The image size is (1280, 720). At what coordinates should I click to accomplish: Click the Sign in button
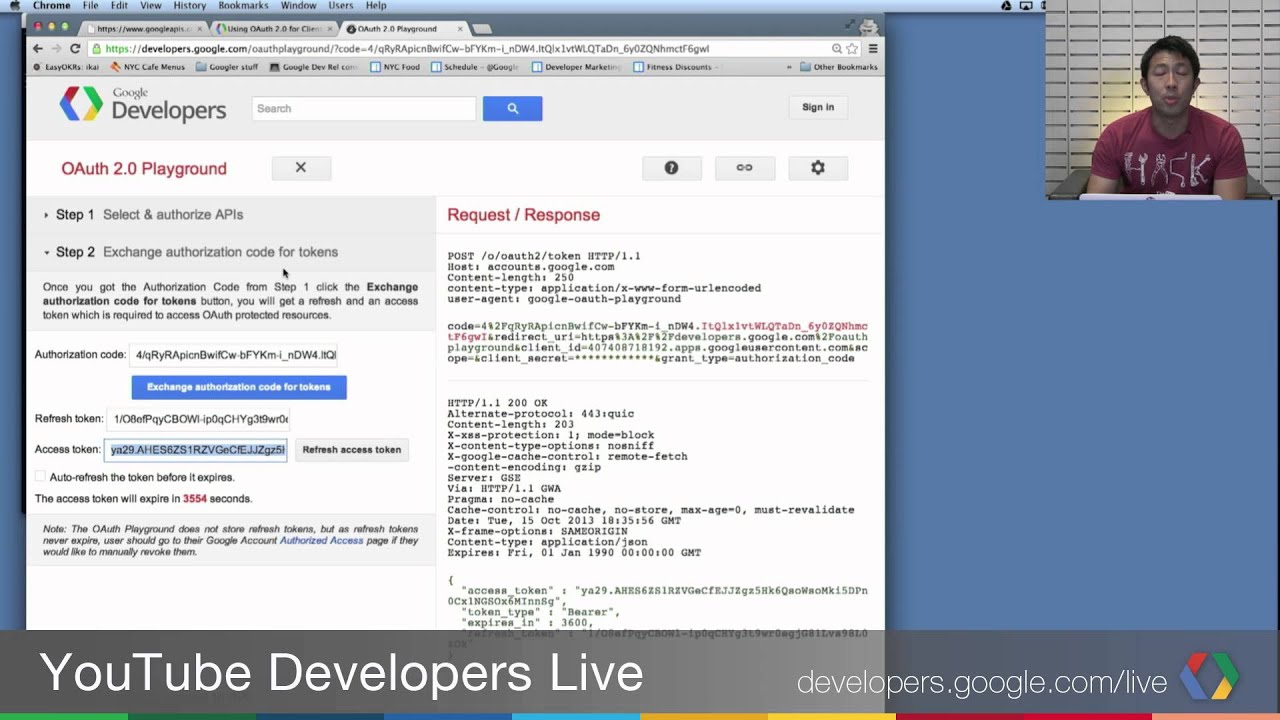[817, 107]
